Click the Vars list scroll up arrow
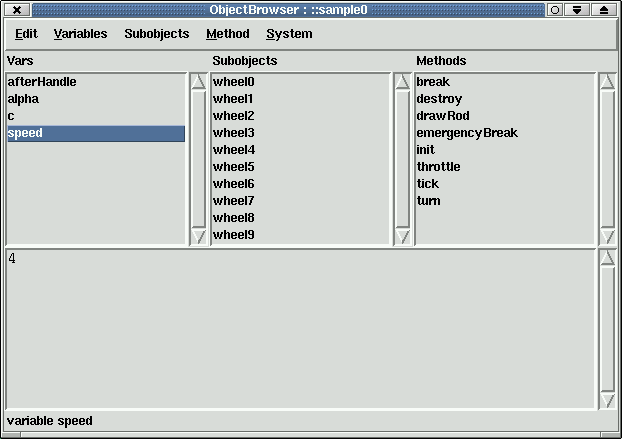 (x=198, y=82)
